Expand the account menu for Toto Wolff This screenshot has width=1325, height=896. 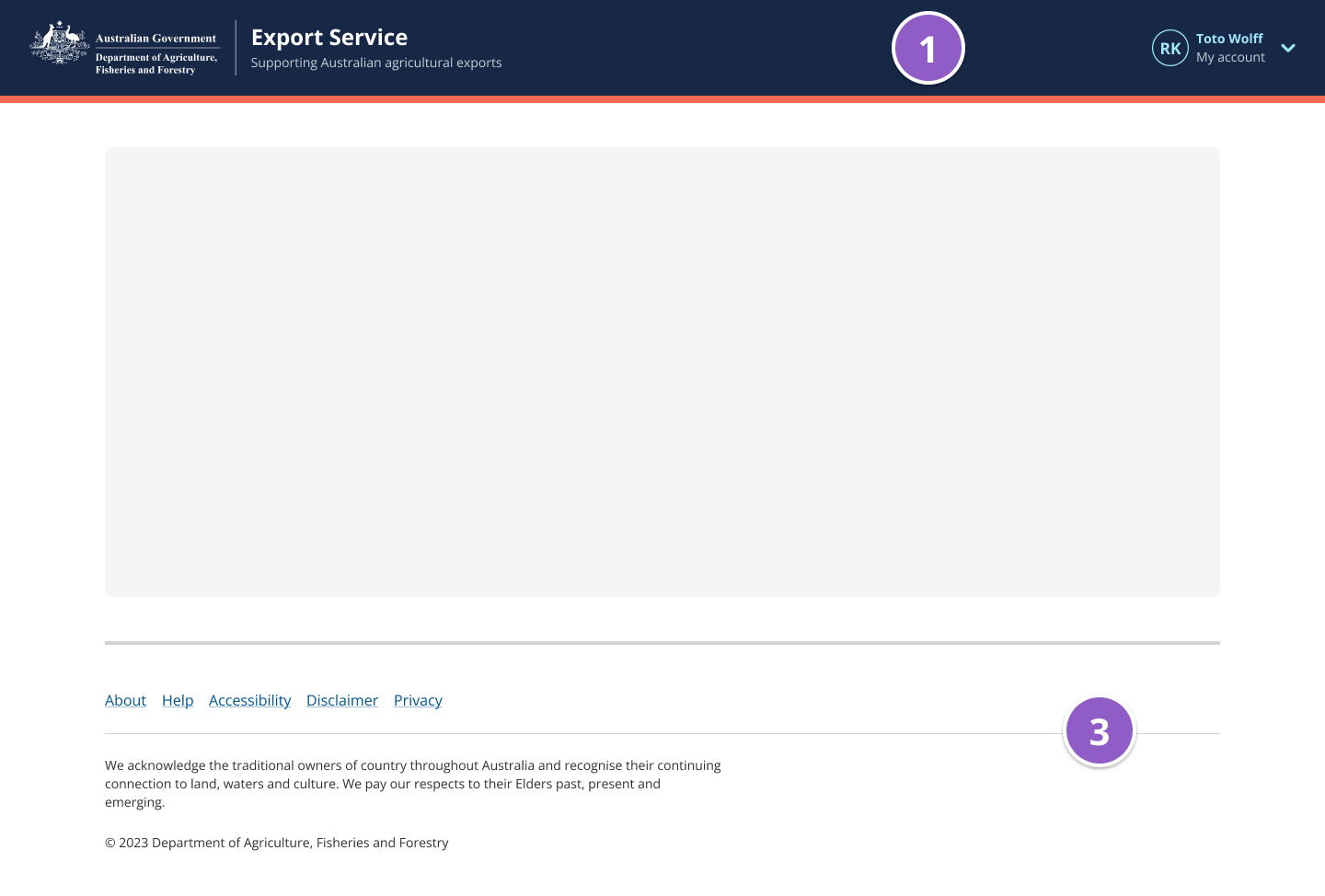click(x=1288, y=48)
